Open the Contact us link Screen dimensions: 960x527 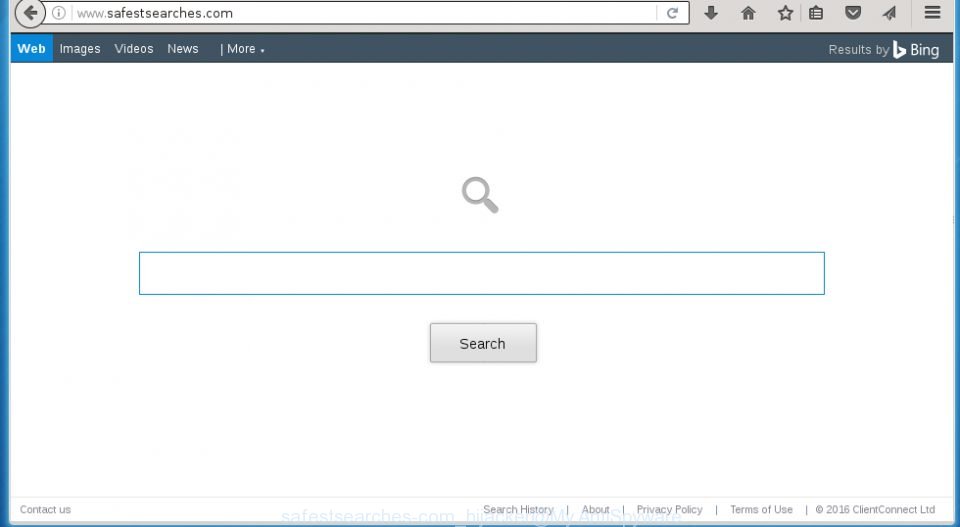tap(45, 509)
